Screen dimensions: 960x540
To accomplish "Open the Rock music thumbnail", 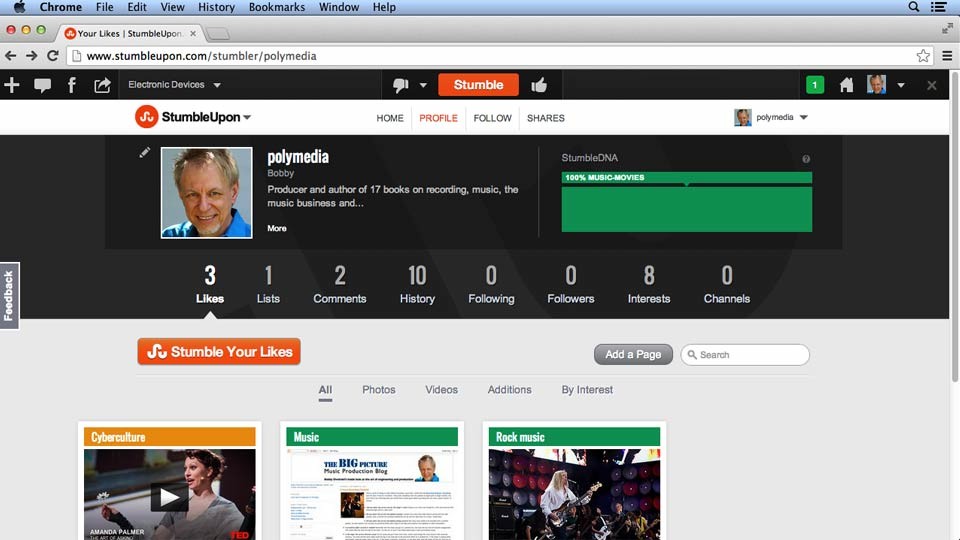I will tap(574, 494).
